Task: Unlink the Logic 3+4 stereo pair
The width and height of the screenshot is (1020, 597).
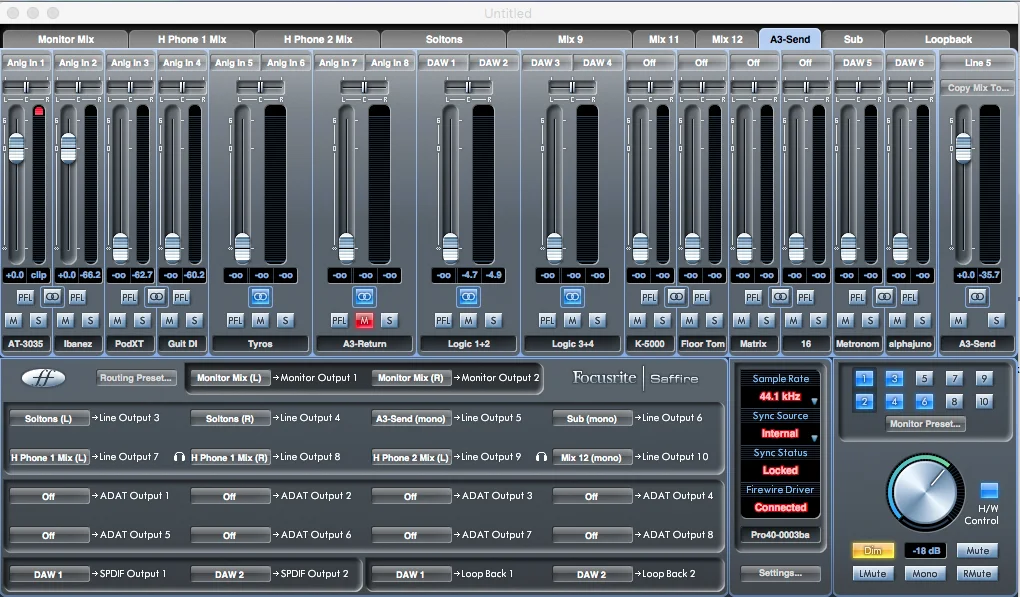Action: click(x=572, y=297)
